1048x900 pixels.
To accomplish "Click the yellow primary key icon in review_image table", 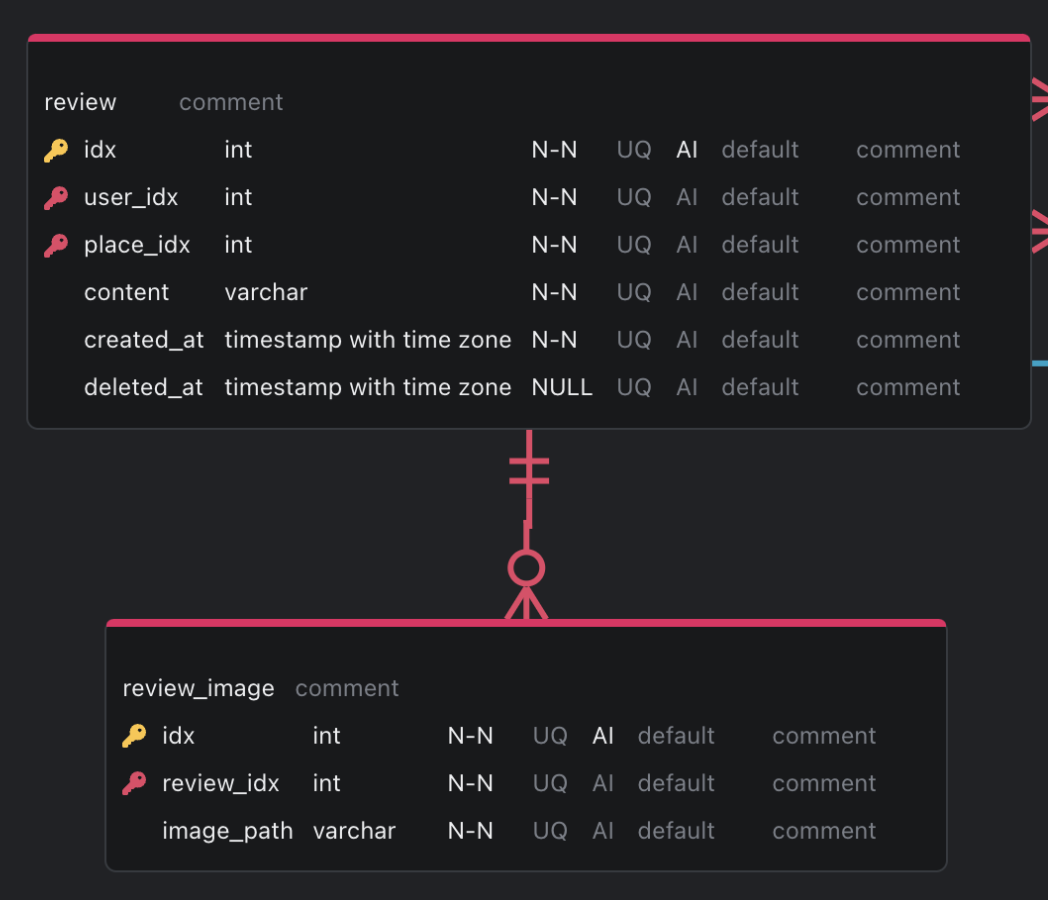I will coord(134,736).
